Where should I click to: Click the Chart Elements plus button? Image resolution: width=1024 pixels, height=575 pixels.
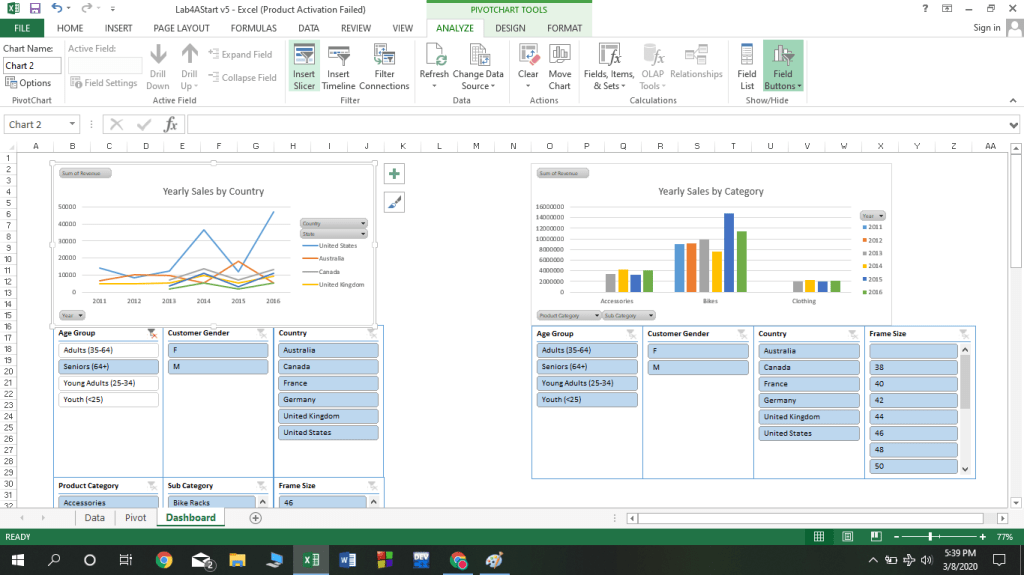pyautogui.click(x=394, y=174)
